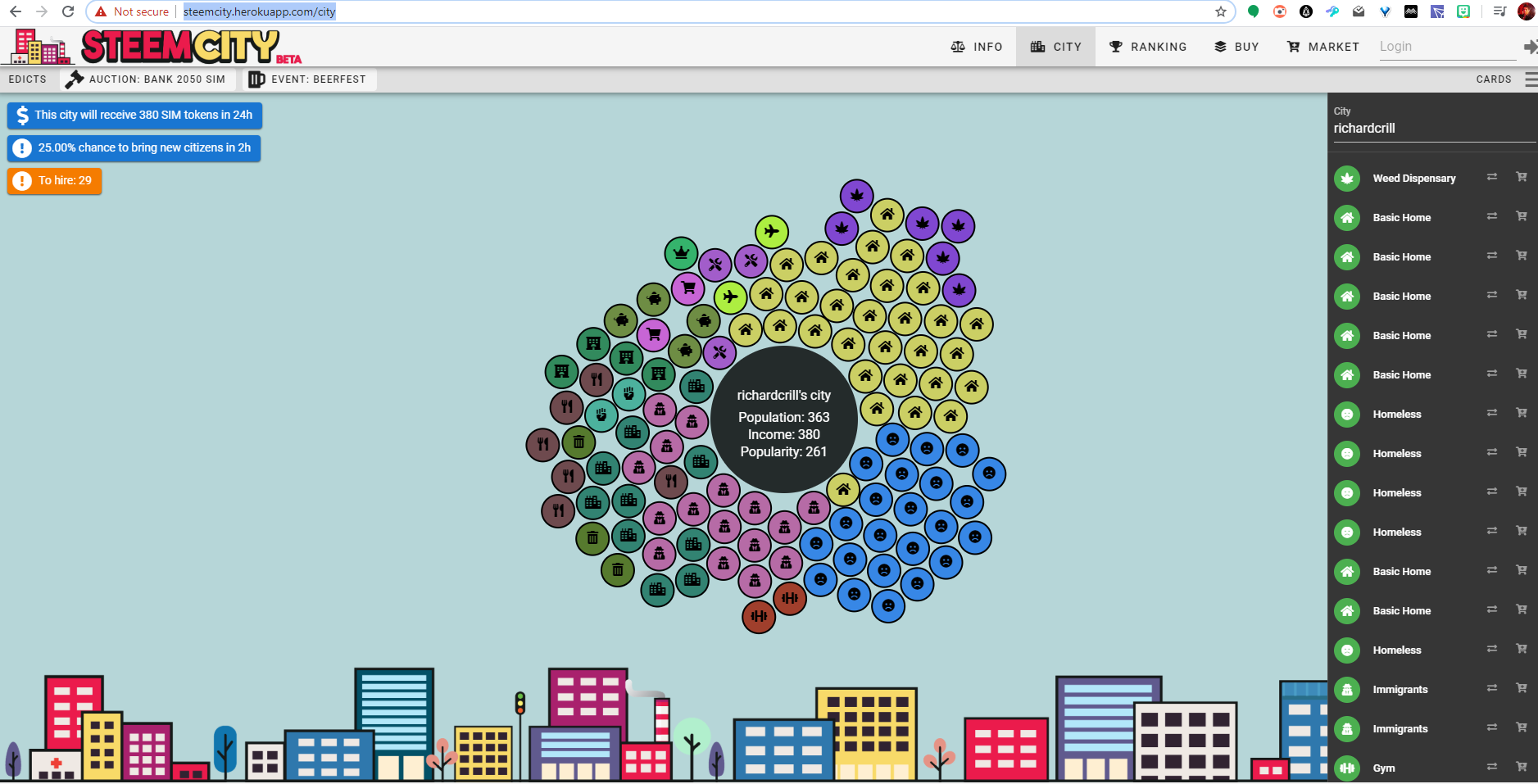The width and height of the screenshot is (1538, 784).
Task: Open the MARKET tab
Action: (x=1323, y=47)
